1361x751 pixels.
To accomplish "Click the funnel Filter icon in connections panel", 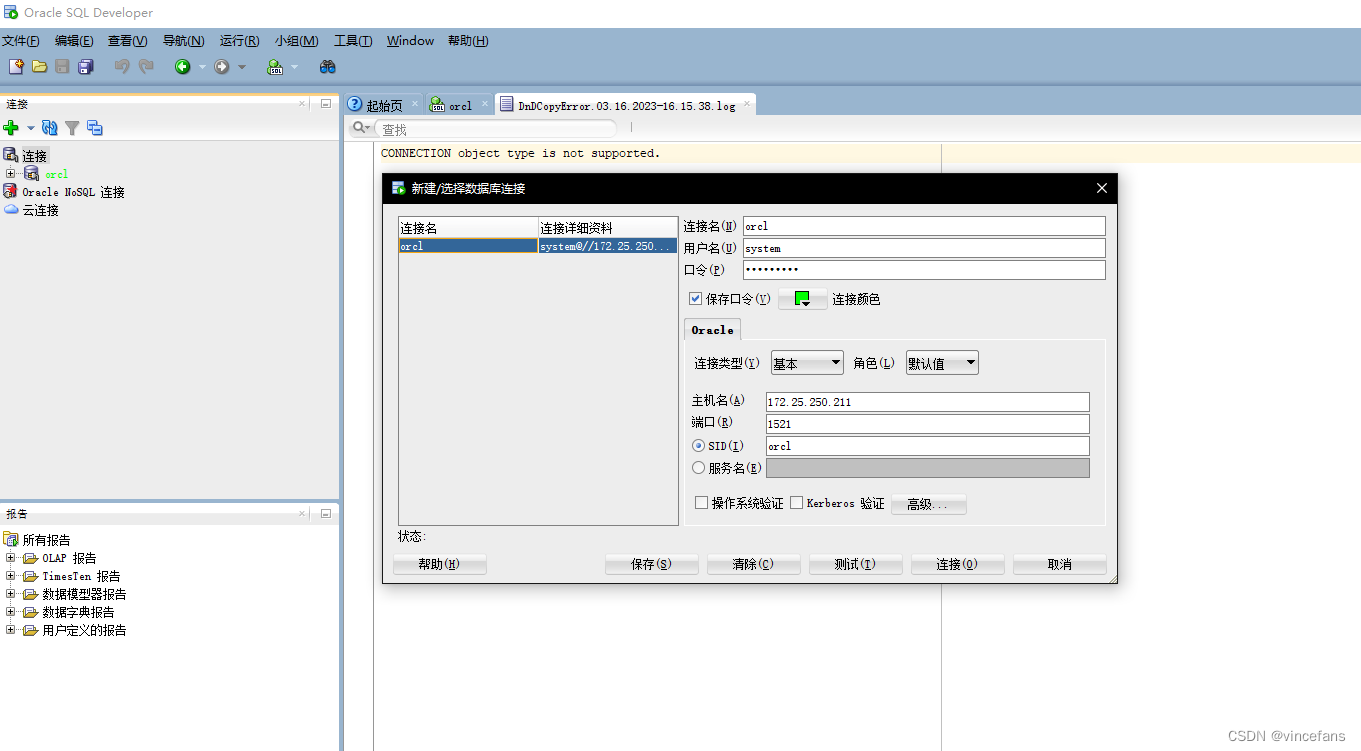I will click(72, 128).
